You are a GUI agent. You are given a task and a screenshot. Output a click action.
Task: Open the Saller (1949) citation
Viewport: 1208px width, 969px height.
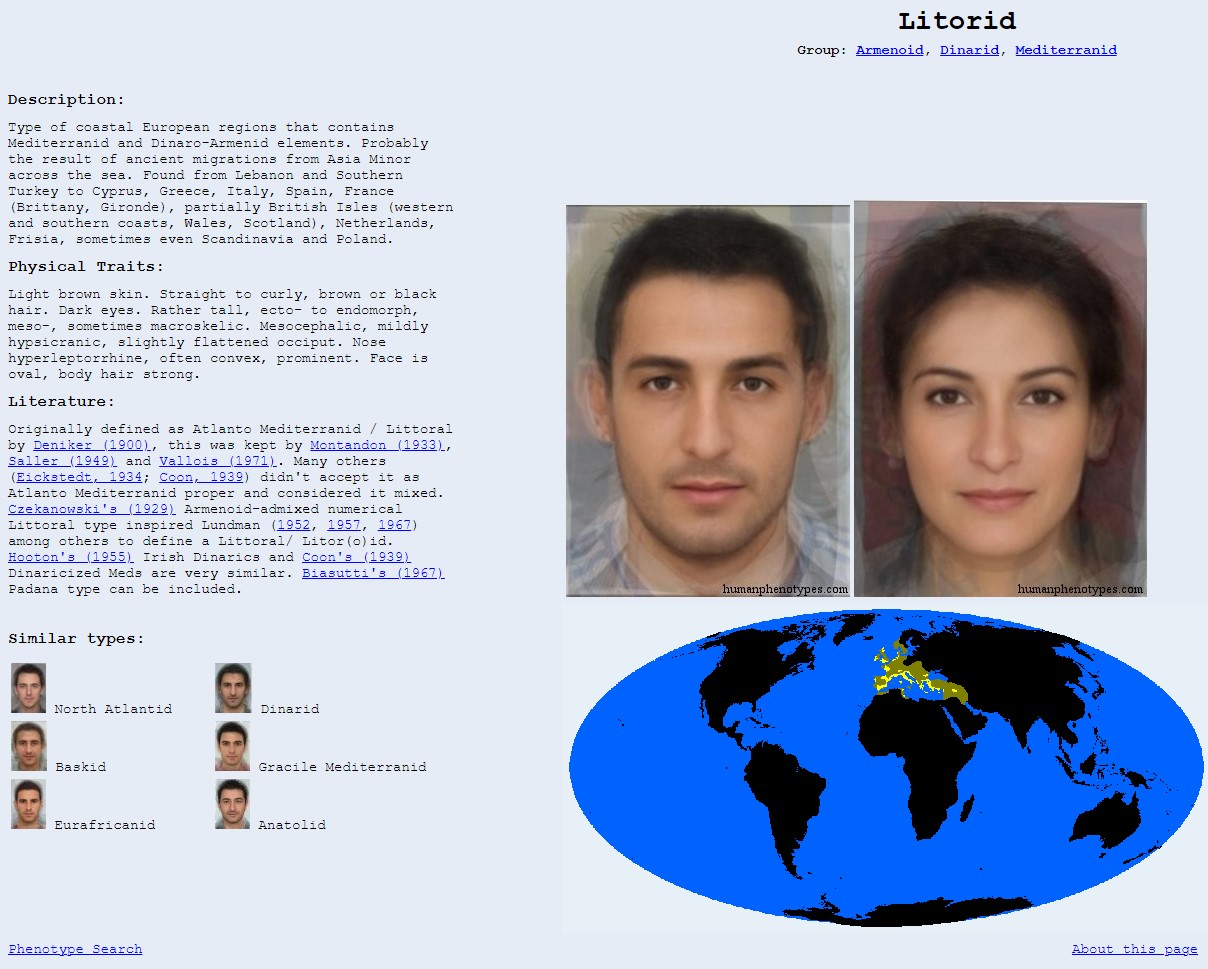click(62, 461)
